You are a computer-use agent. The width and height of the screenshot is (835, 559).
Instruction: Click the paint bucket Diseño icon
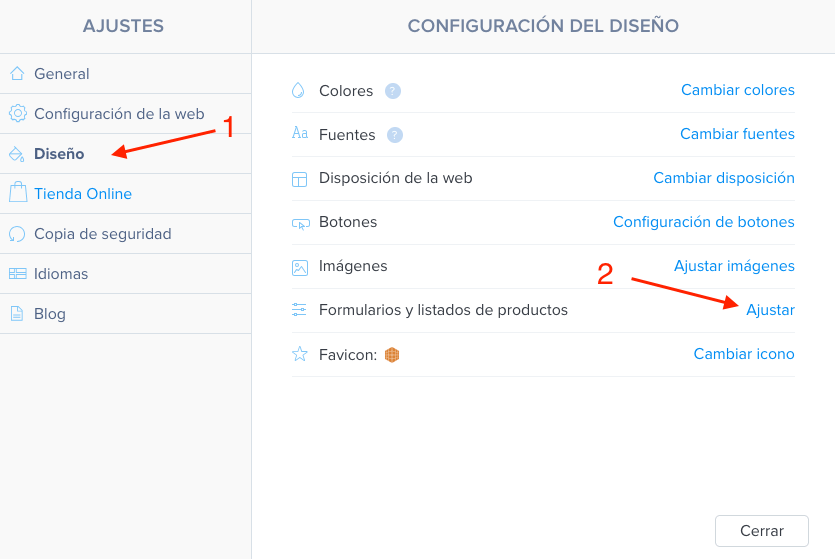(x=17, y=154)
